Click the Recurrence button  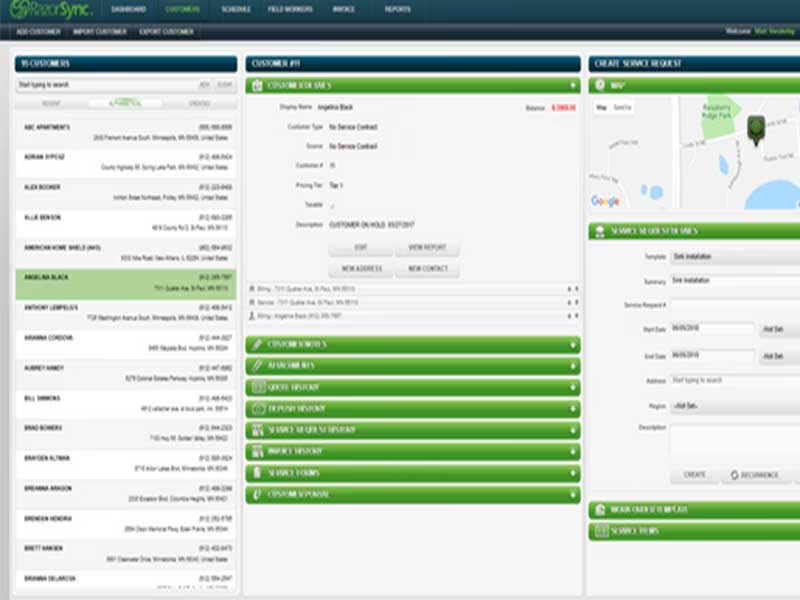[x=754, y=475]
